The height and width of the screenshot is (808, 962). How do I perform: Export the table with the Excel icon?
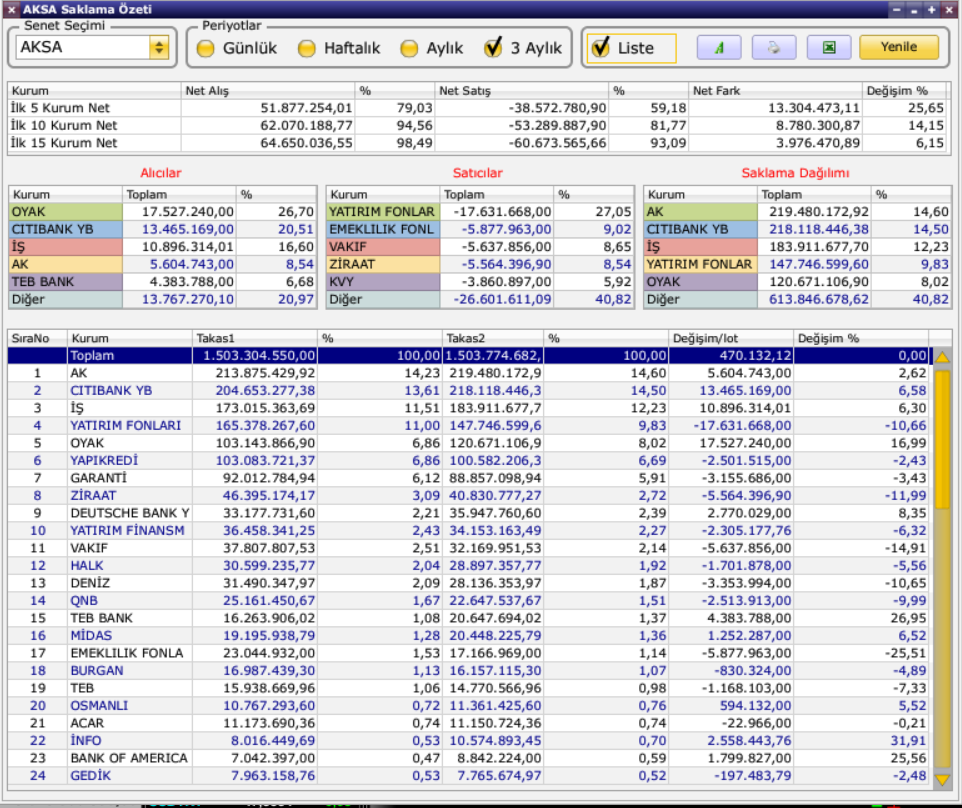coord(829,47)
